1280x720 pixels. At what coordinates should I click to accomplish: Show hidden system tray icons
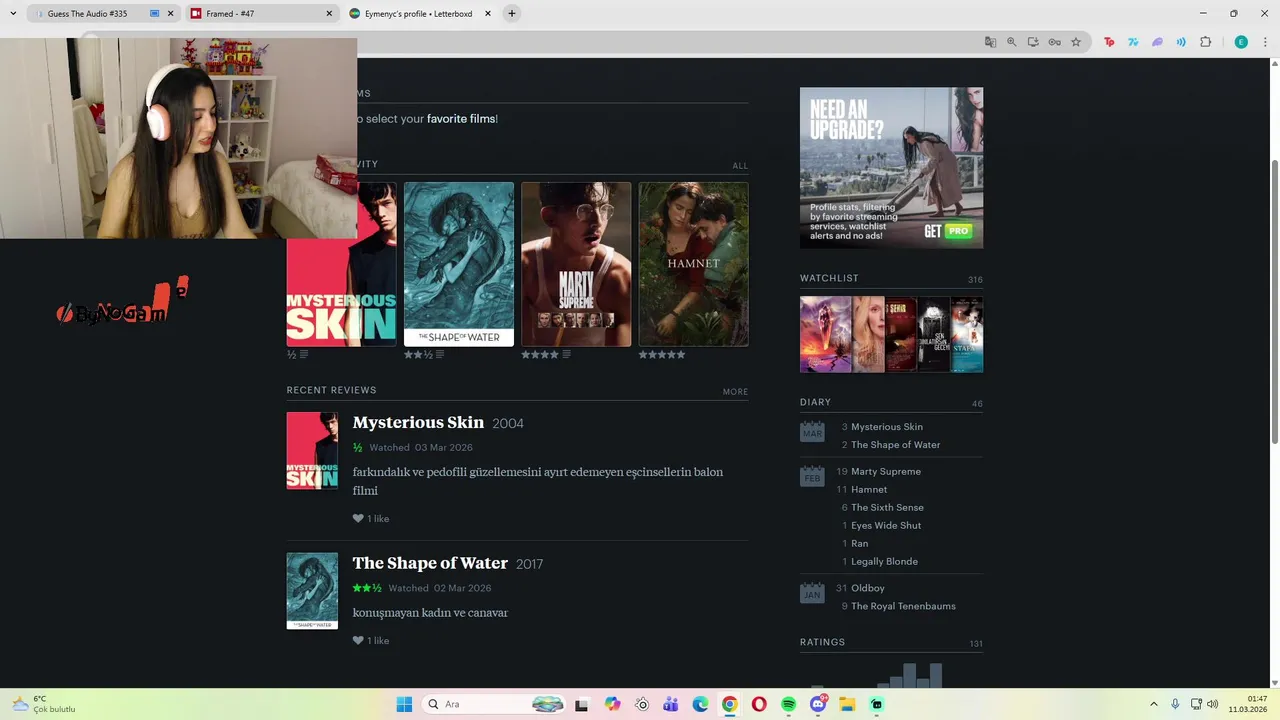[1153, 704]
